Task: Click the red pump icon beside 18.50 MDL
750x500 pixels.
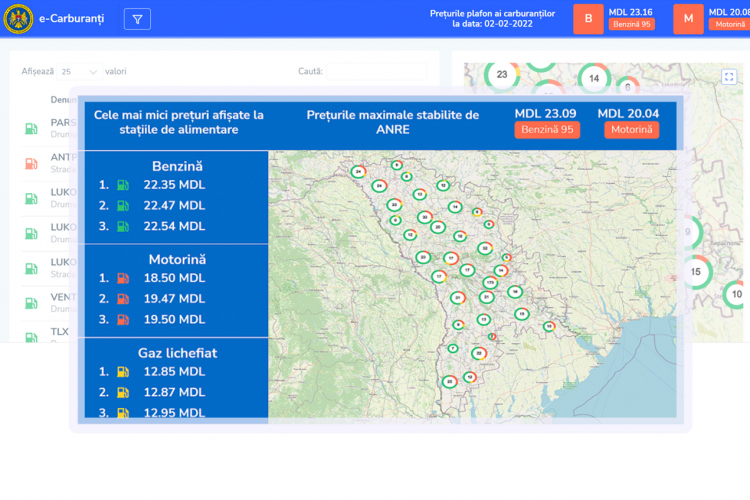Action: click(123, 278)
